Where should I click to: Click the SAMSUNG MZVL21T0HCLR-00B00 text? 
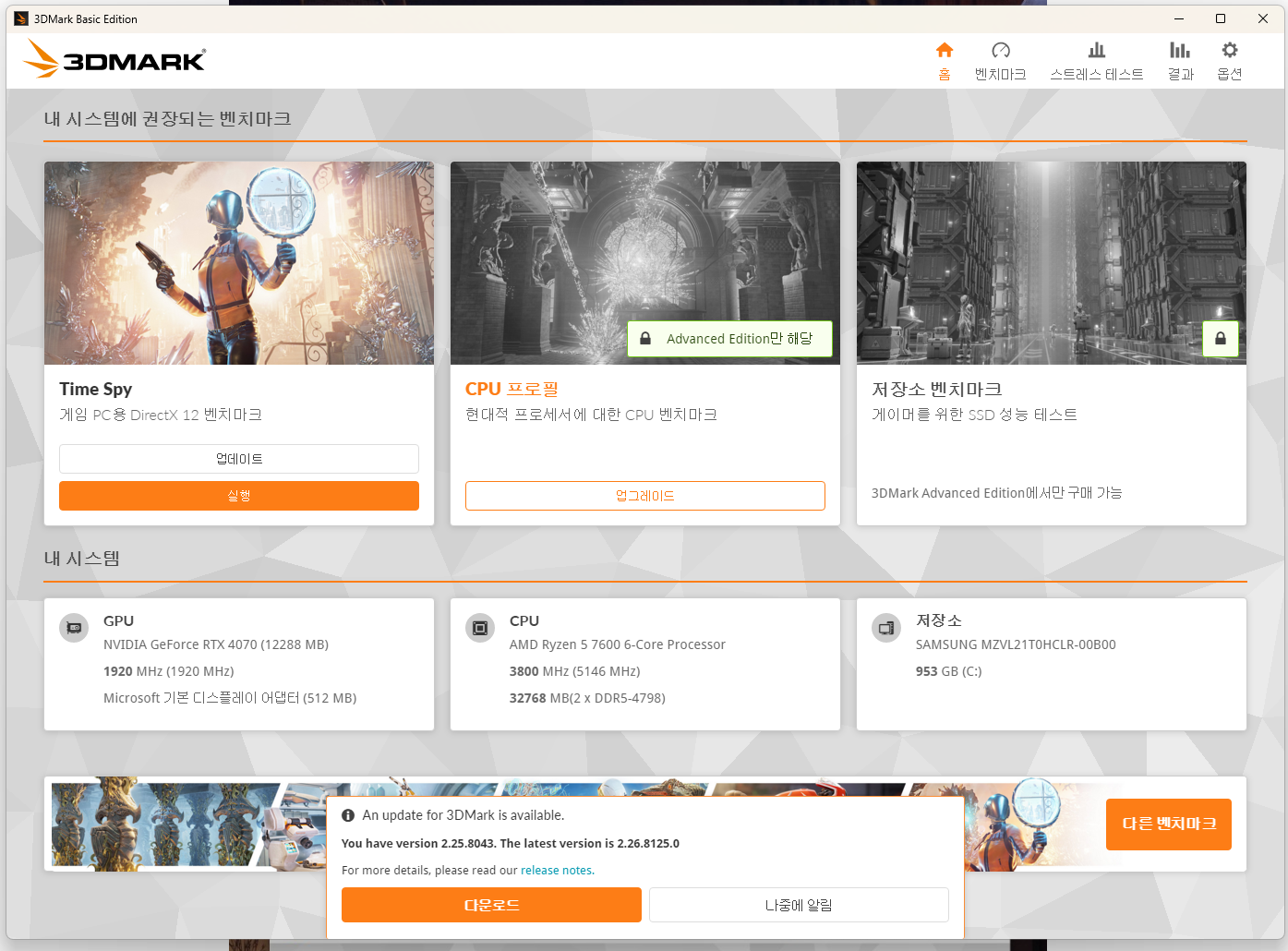click(1016, 644)
